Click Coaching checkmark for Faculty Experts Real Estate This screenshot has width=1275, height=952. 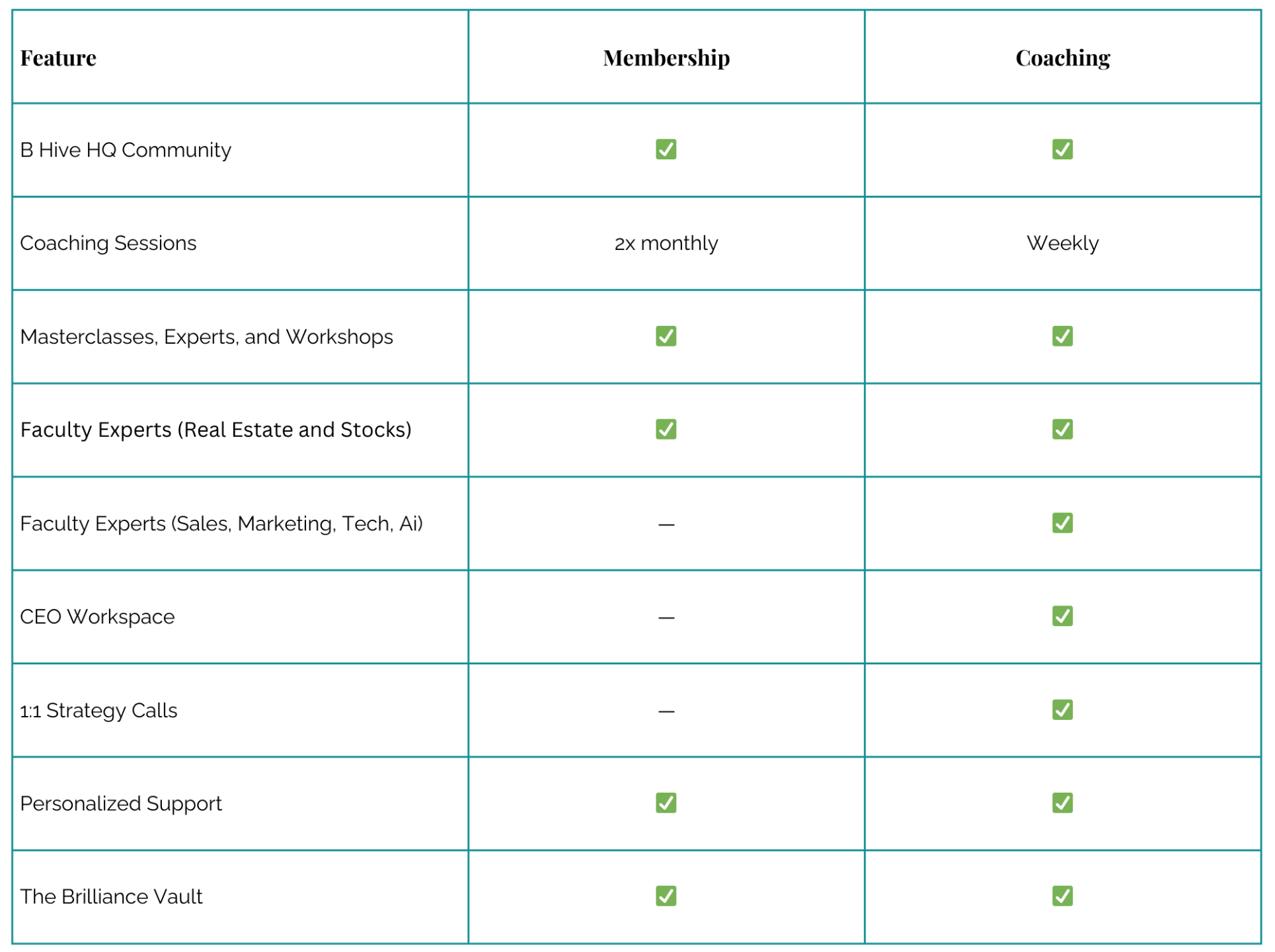pyautogui.click(x=1062, y=429)
